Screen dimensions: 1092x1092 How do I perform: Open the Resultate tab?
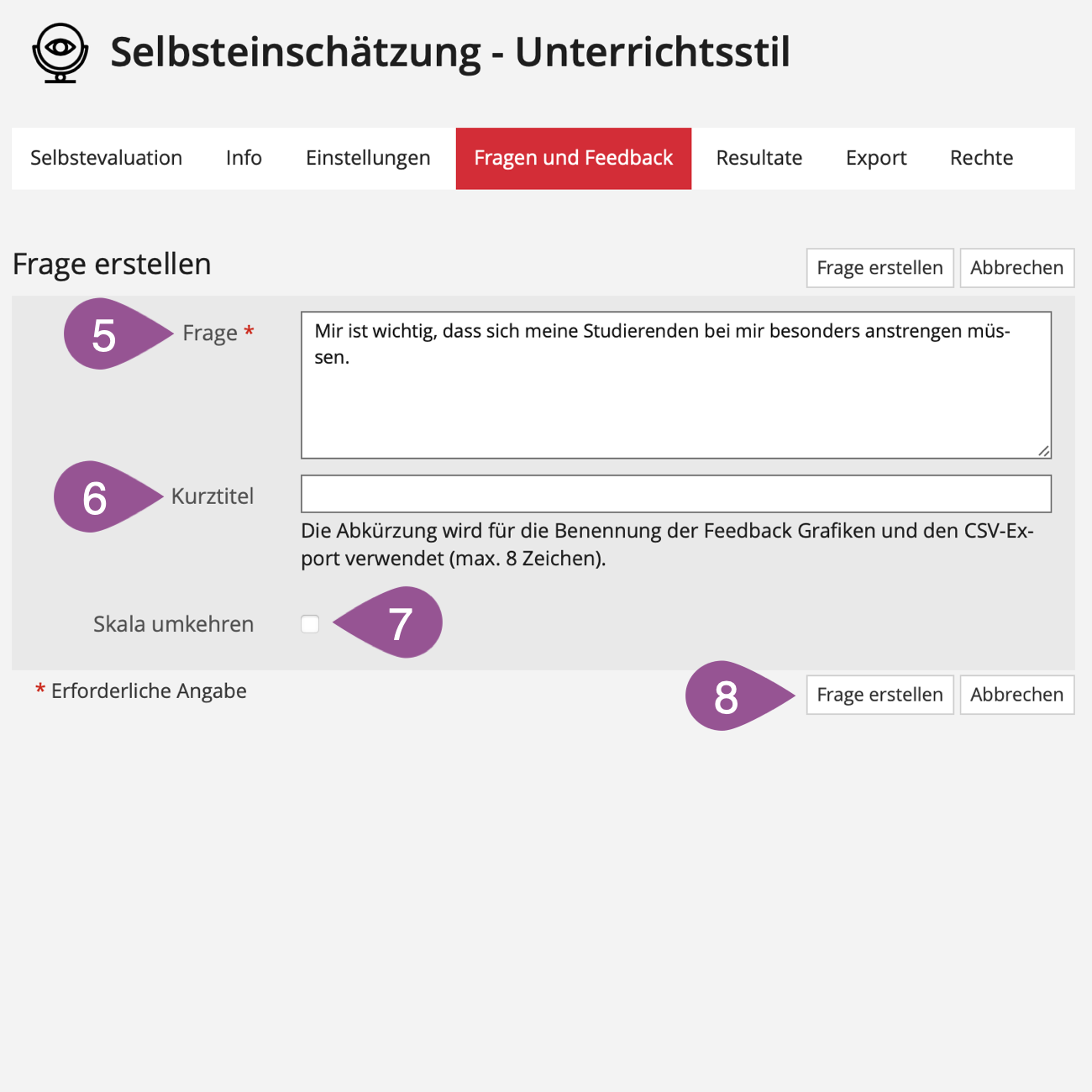coord(759,158)
